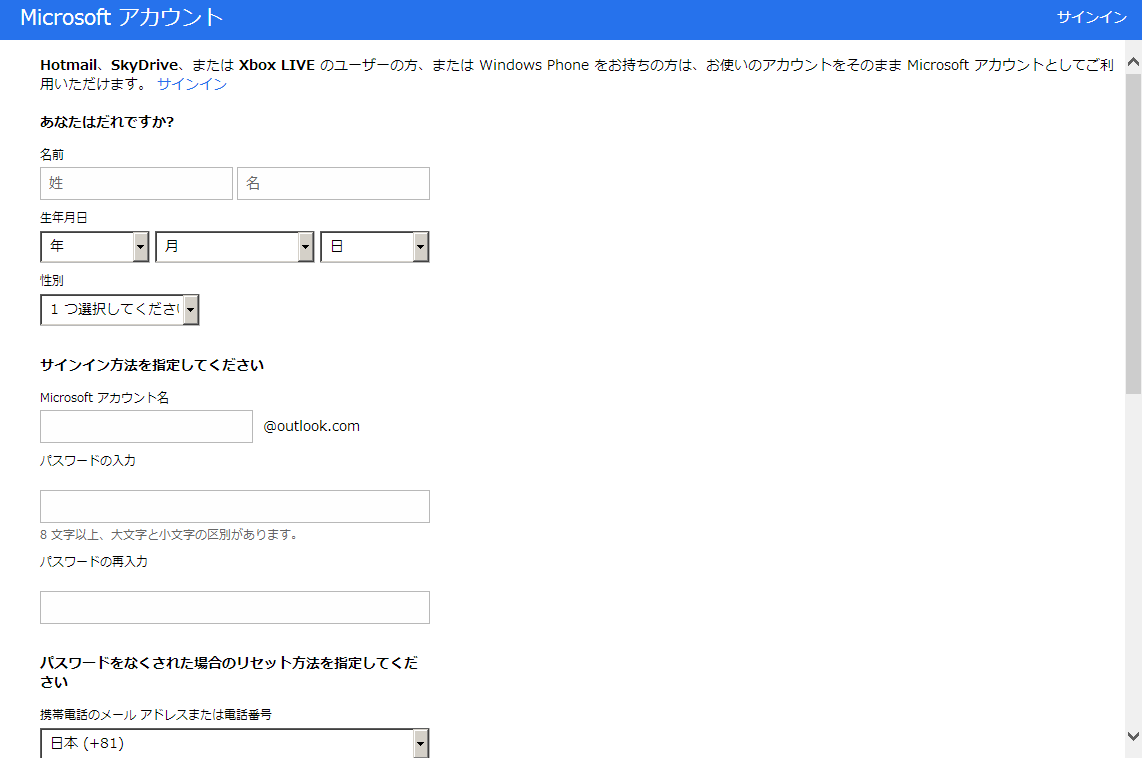Click the @outlook.com domain text
Viewport: 1142px width, 758px height.
tap(311, 427)
